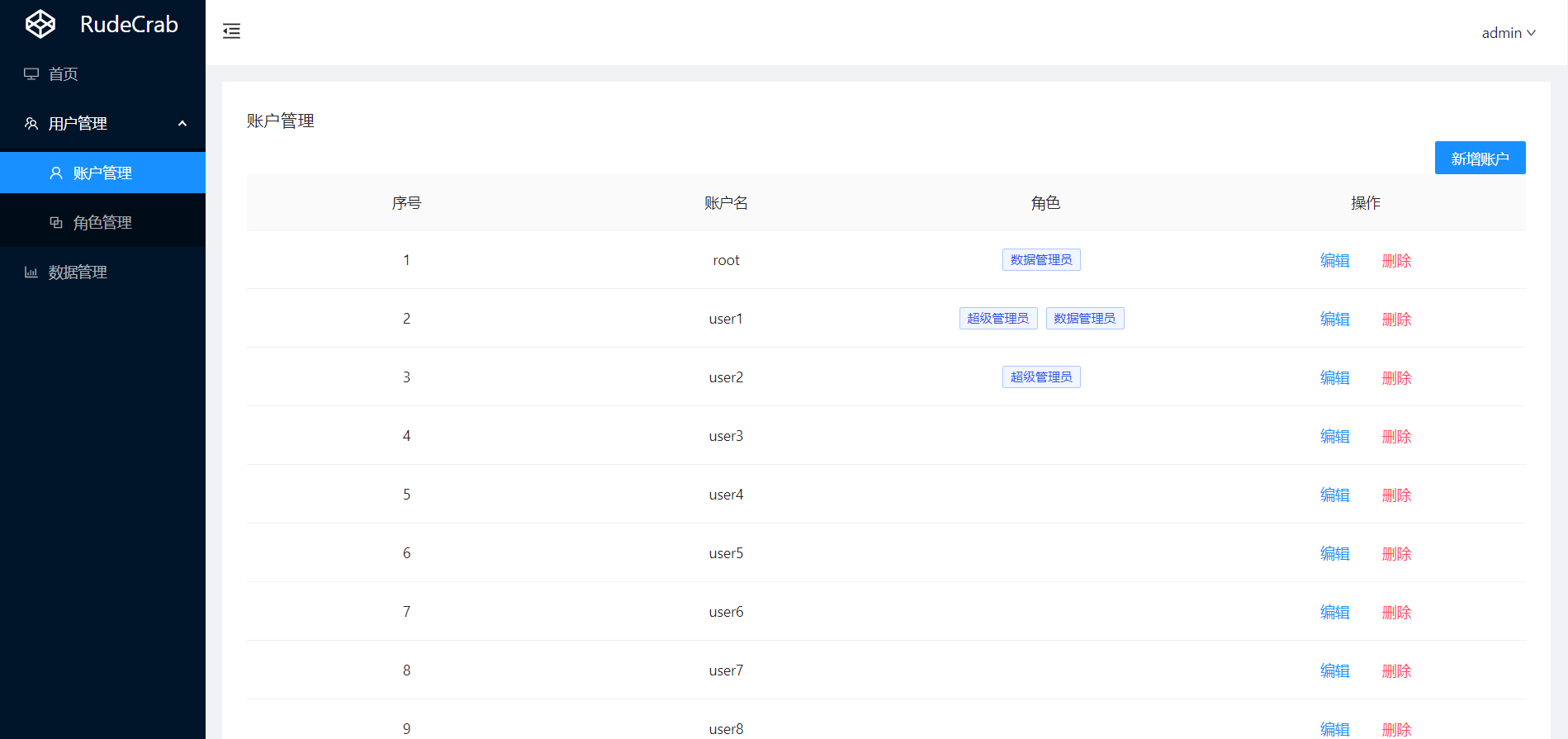The height and width of the screenshot is (739, 1568).
Task: Click the account name user3
Action: tap(726, 436)
